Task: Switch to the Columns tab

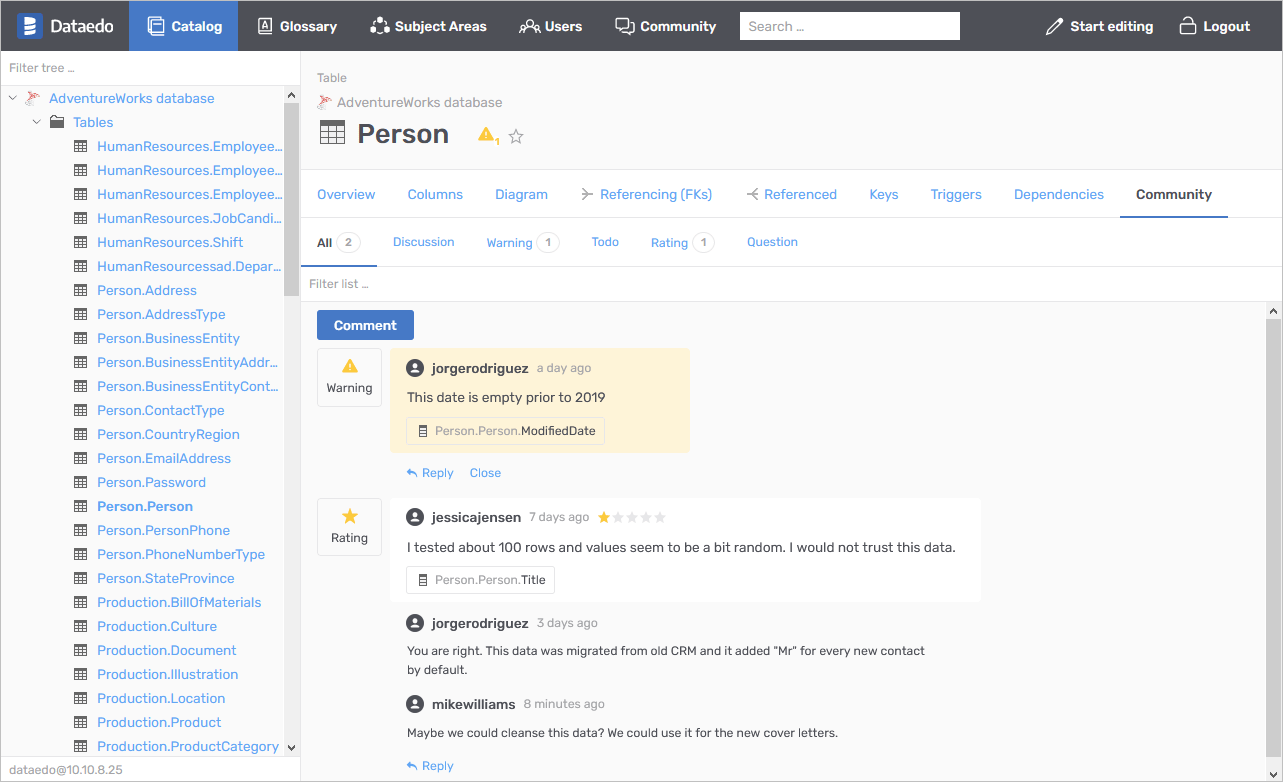Action: pyautogui.click(x=435, y=194)
